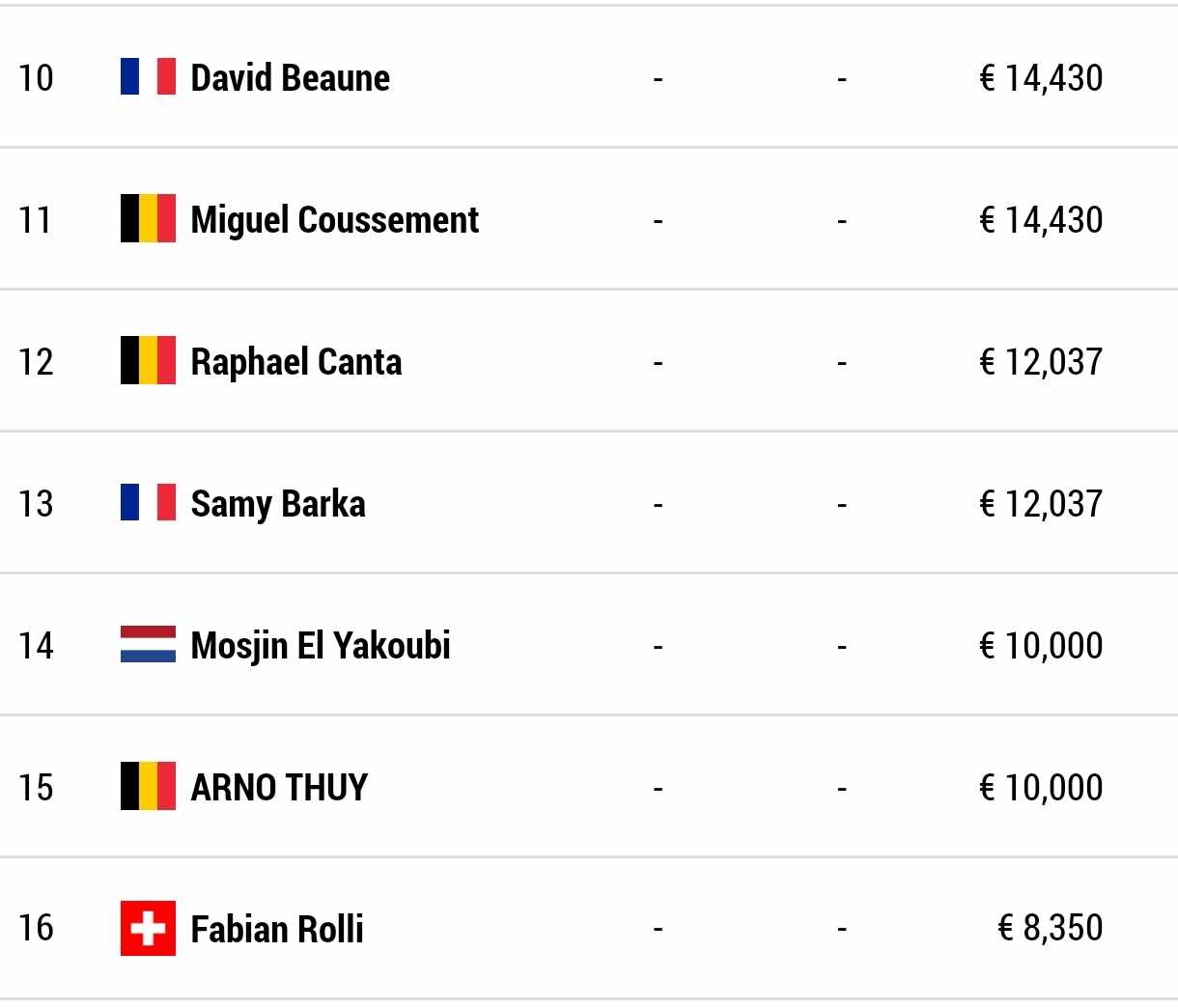Click the Dutch flag by Mosjin El Yakoubi
The image size is (1178, 1008).
[148, 644]
